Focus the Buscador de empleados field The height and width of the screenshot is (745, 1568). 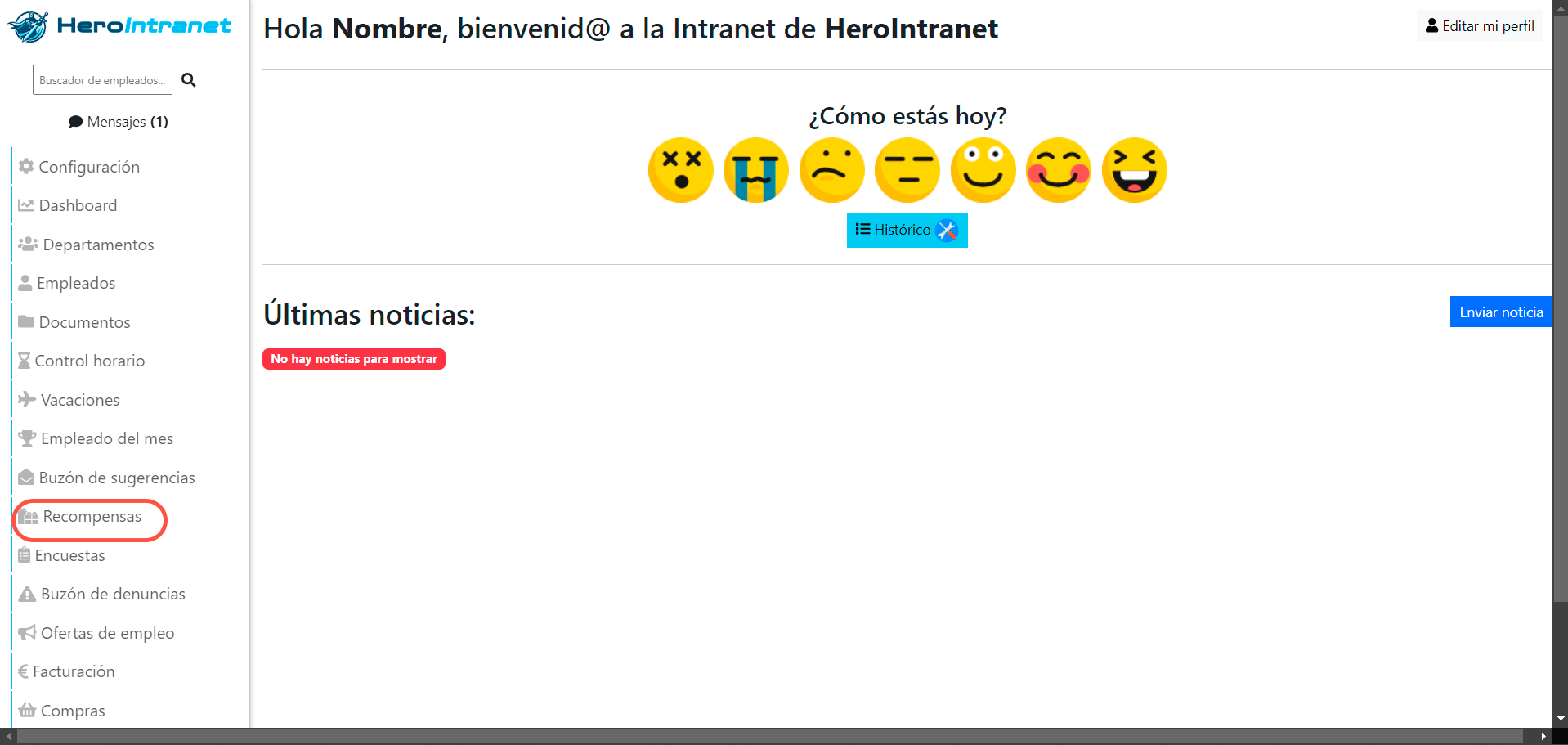102,80
